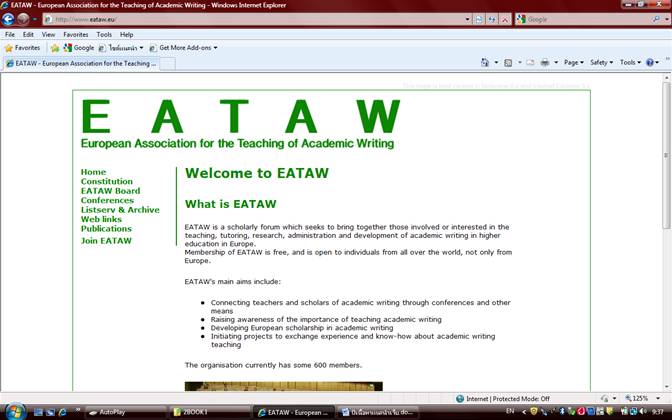
Task: Open the View menu
Action: pos(48,35)
